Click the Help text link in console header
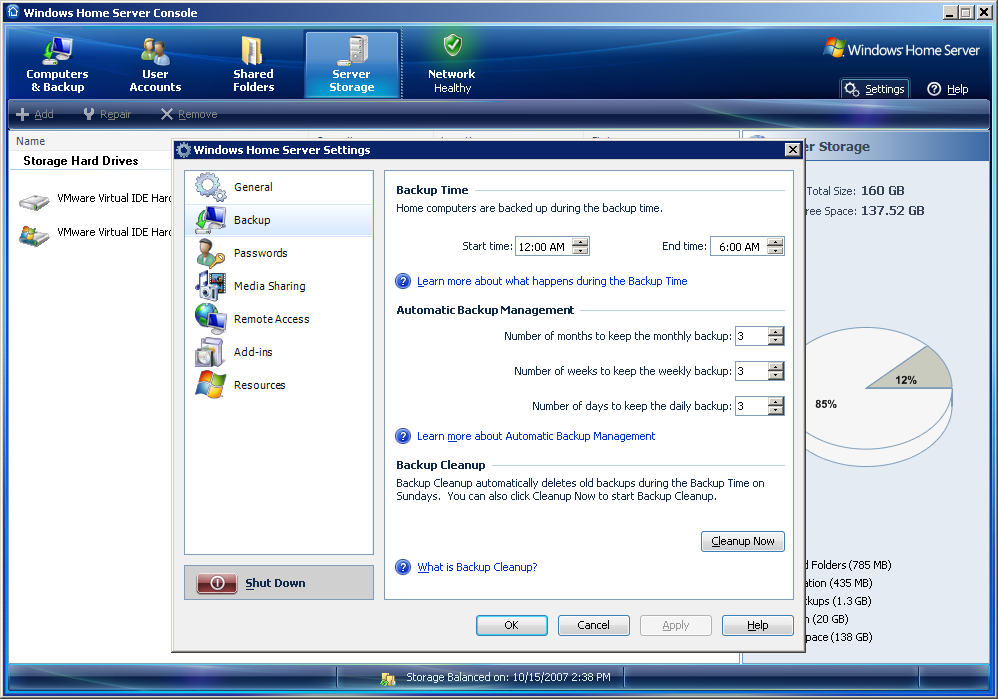 [x=957, y=89]
